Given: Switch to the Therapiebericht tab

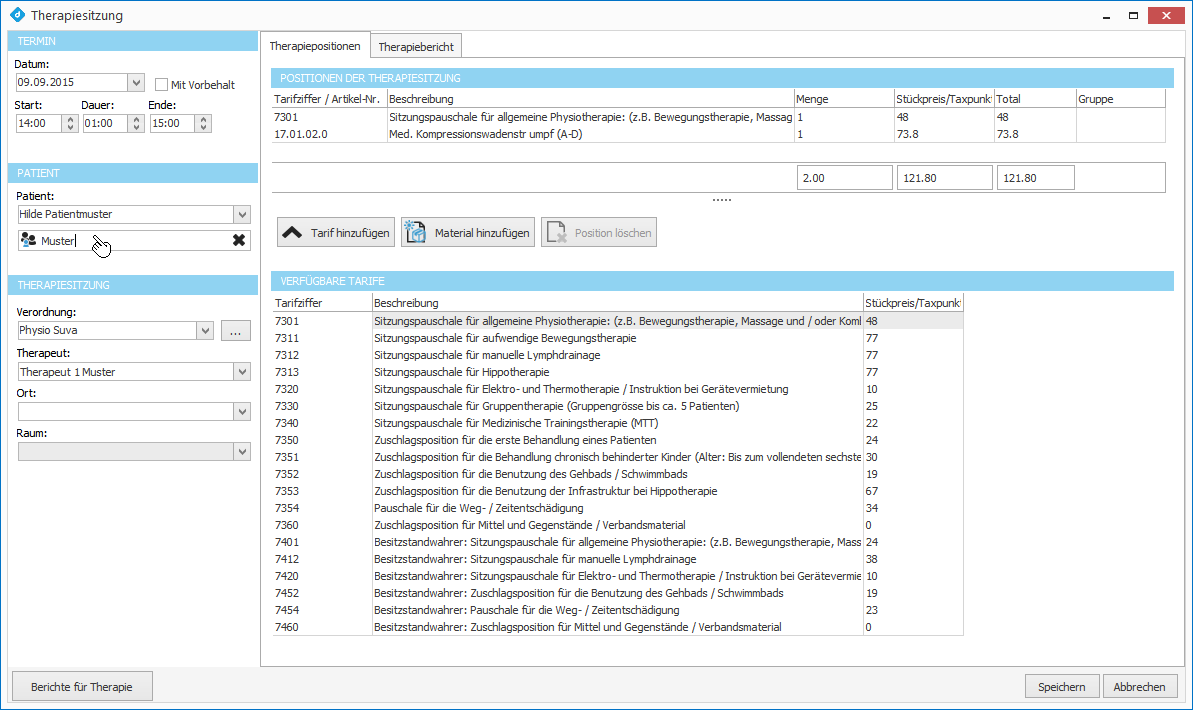Looking at the screenshot, I should click(x=416, y=47).
